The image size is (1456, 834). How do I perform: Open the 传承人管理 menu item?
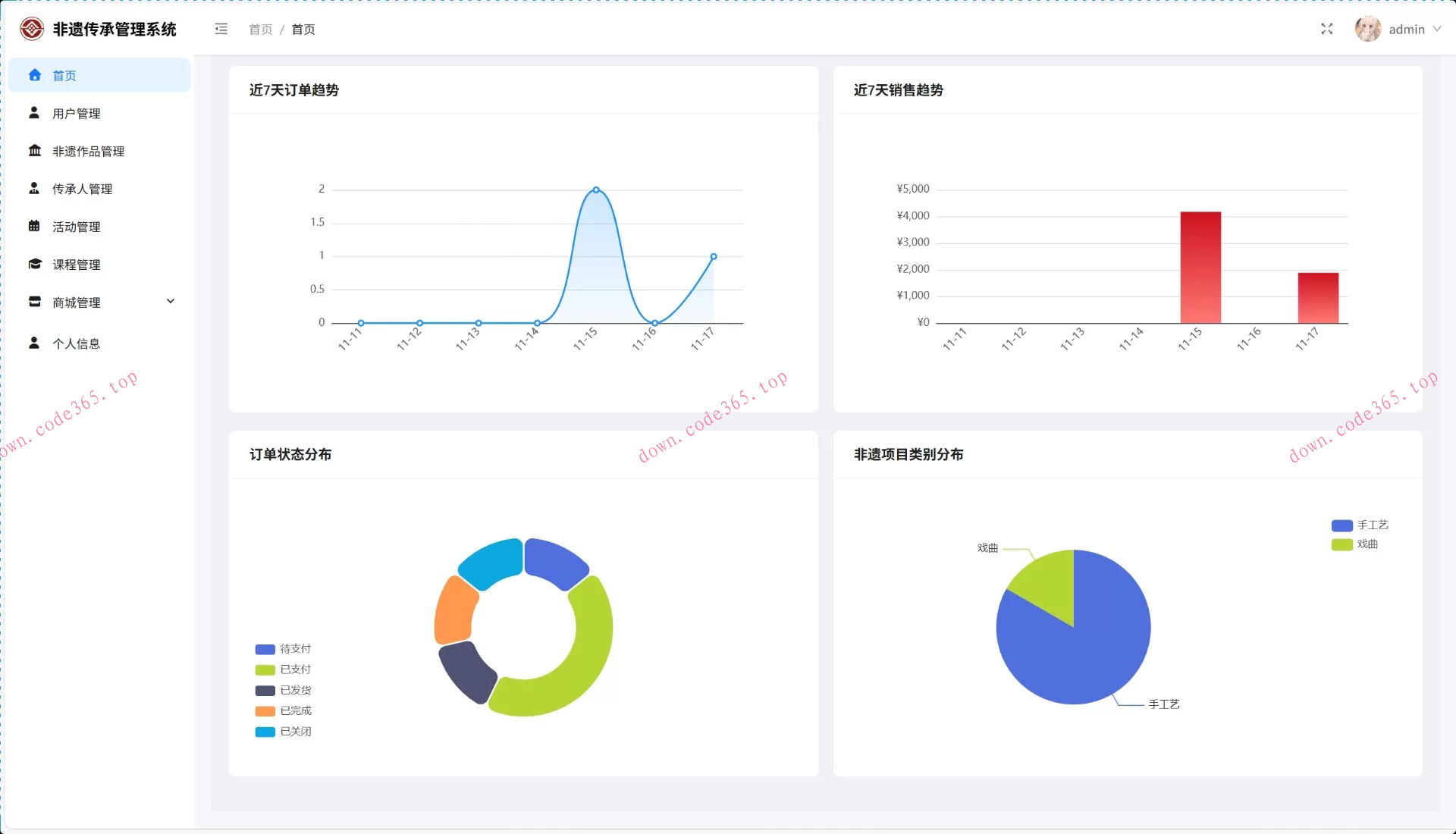82,189
